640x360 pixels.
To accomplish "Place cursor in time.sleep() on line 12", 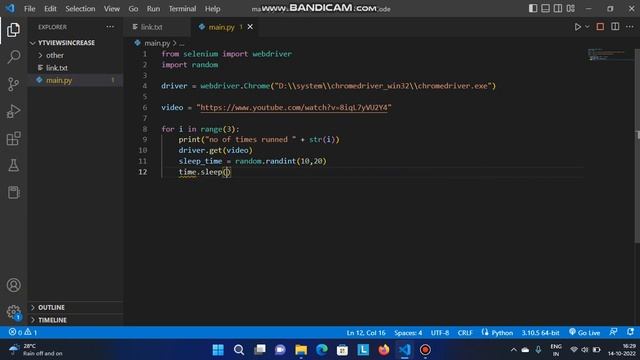I will 227,172.
